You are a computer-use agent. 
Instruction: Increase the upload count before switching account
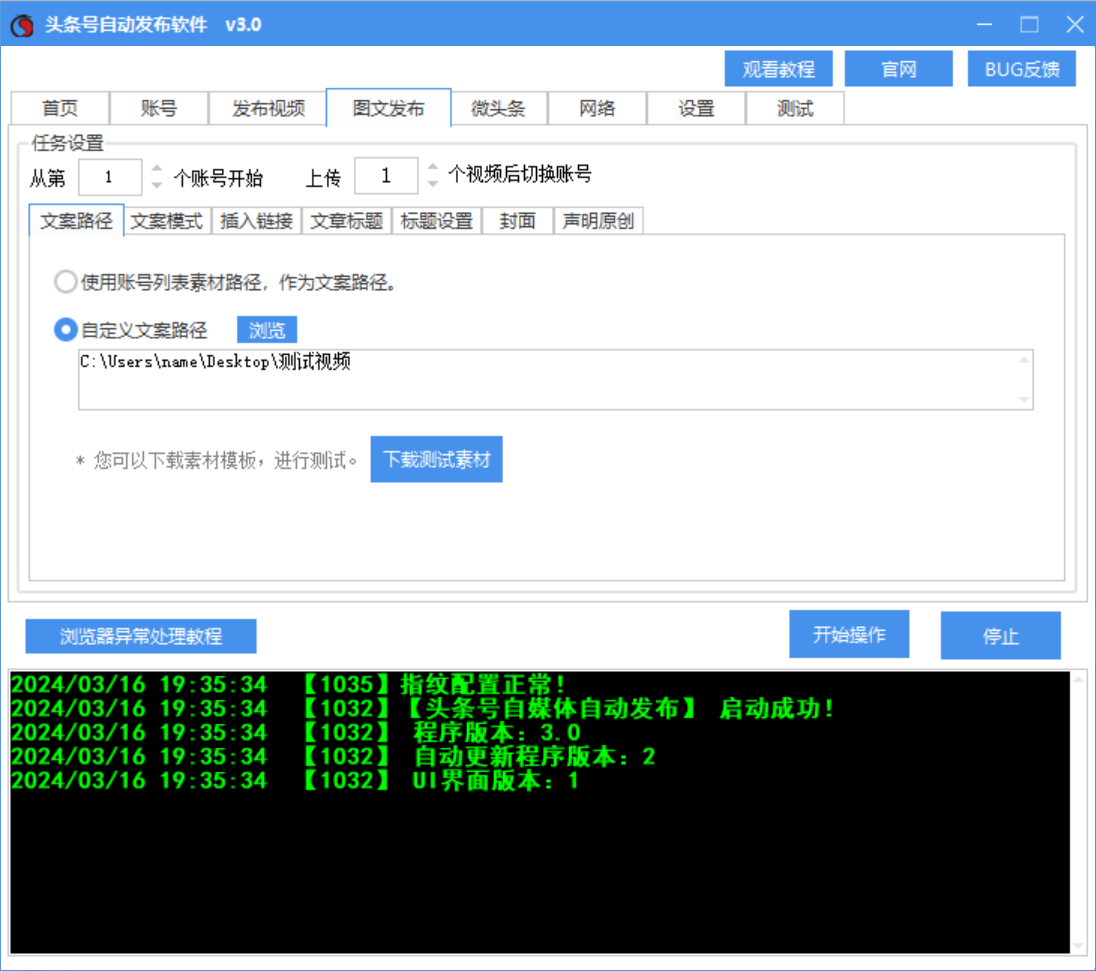(x=433, y=167)
